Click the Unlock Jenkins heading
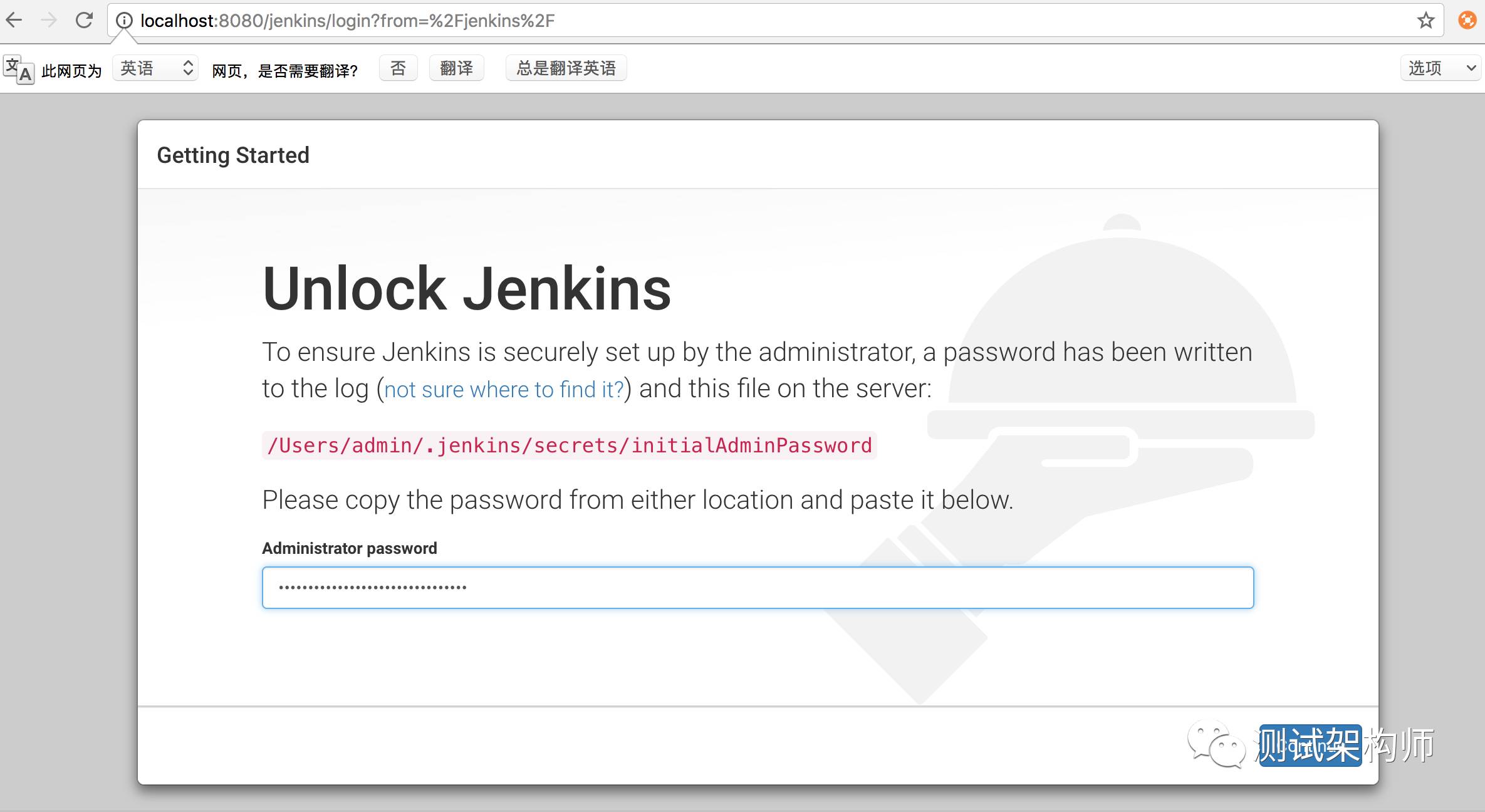 pyautogui.click(x=467, y=289)
